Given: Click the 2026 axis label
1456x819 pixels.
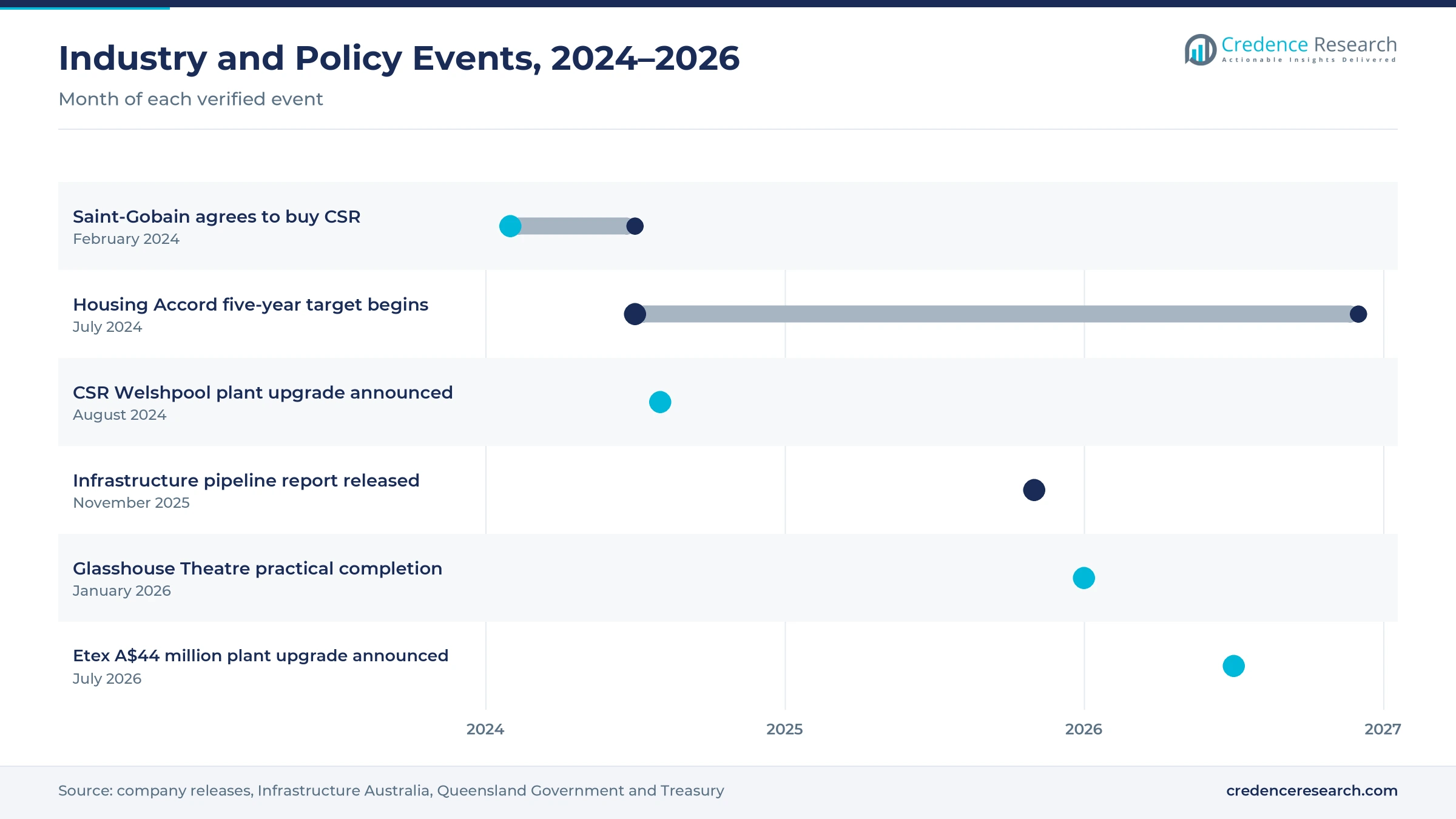Looking at the screenshot, I should click(x=1084, y=729).
